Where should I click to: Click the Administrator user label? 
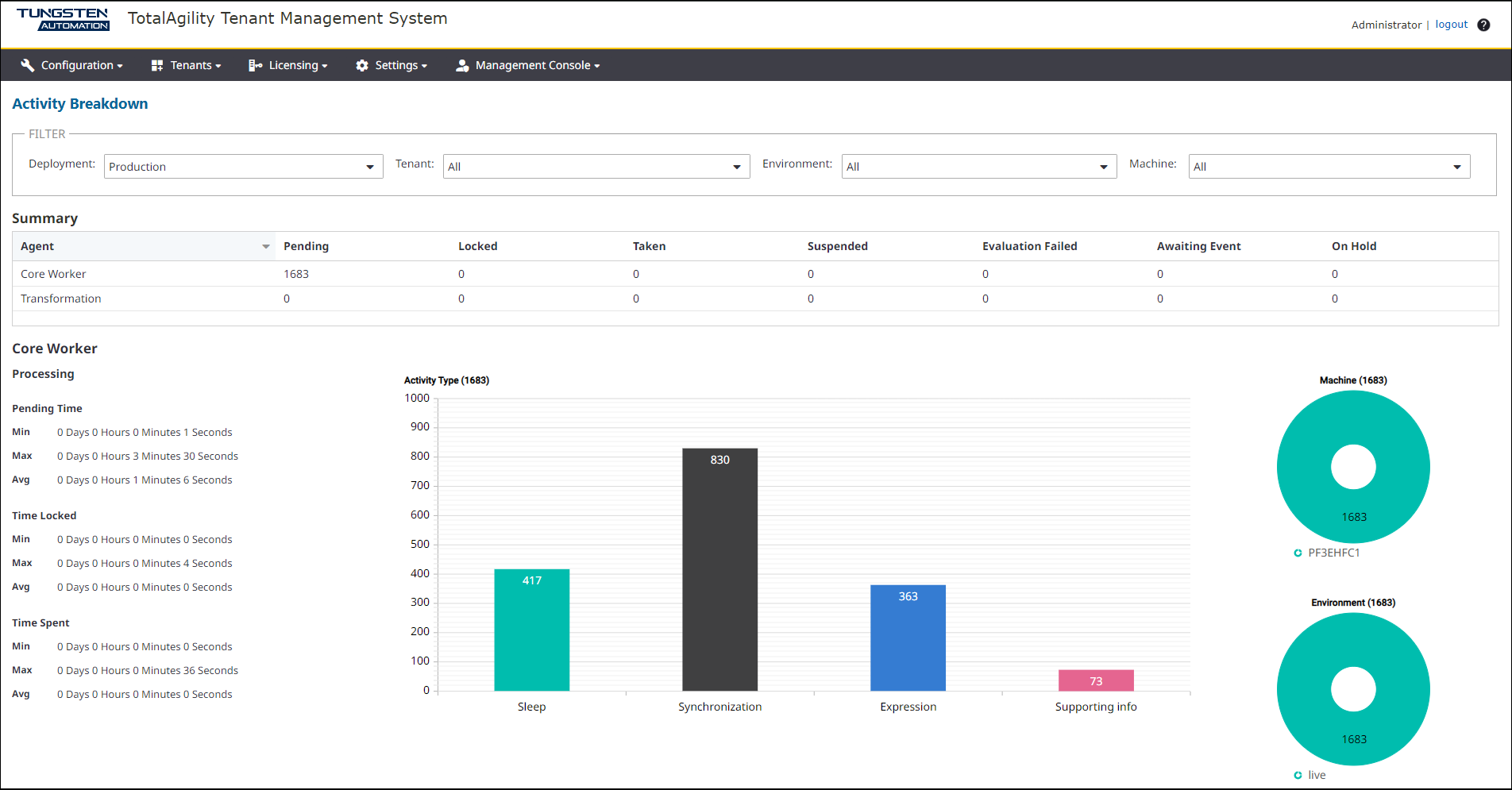click(x=1387, y=25)
